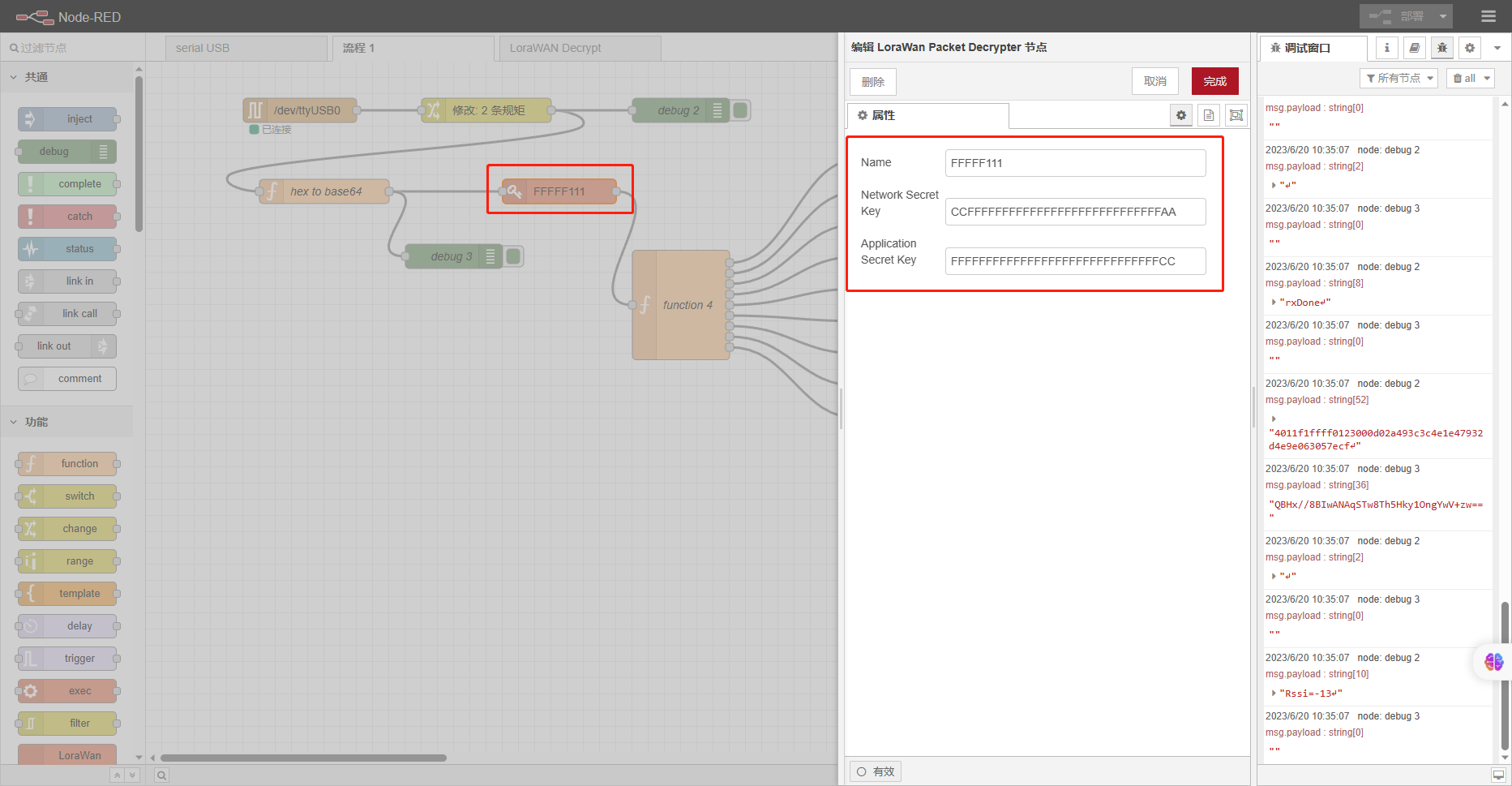The height and width of the screenshot is (786, 1512).
Task: Click the red 完成 done button
Action: click(x=1215, y=81)
